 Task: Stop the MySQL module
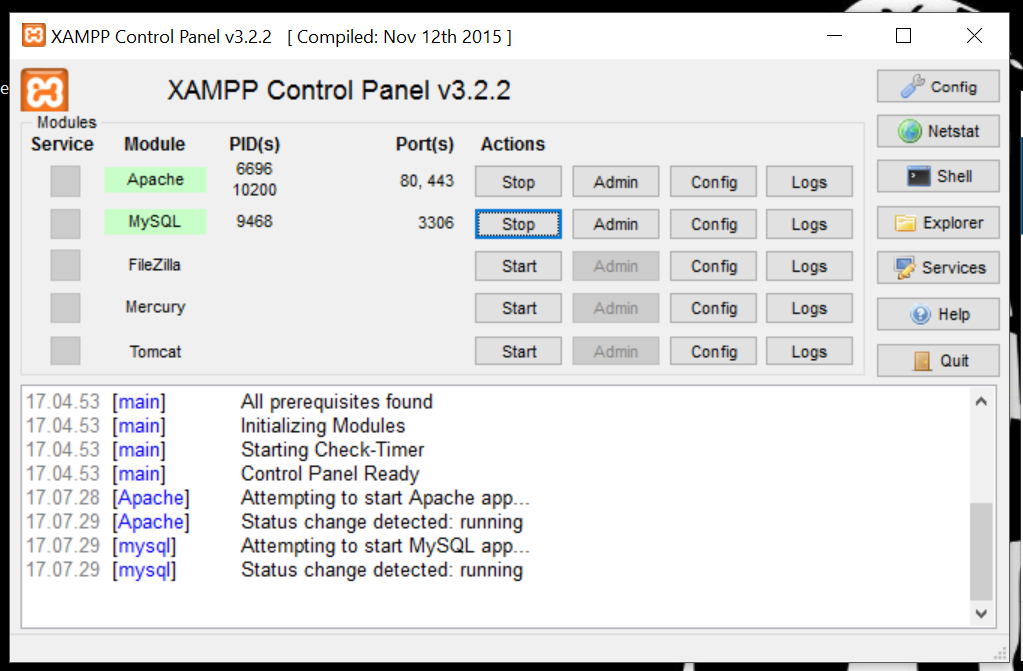(x=518, y=224)
